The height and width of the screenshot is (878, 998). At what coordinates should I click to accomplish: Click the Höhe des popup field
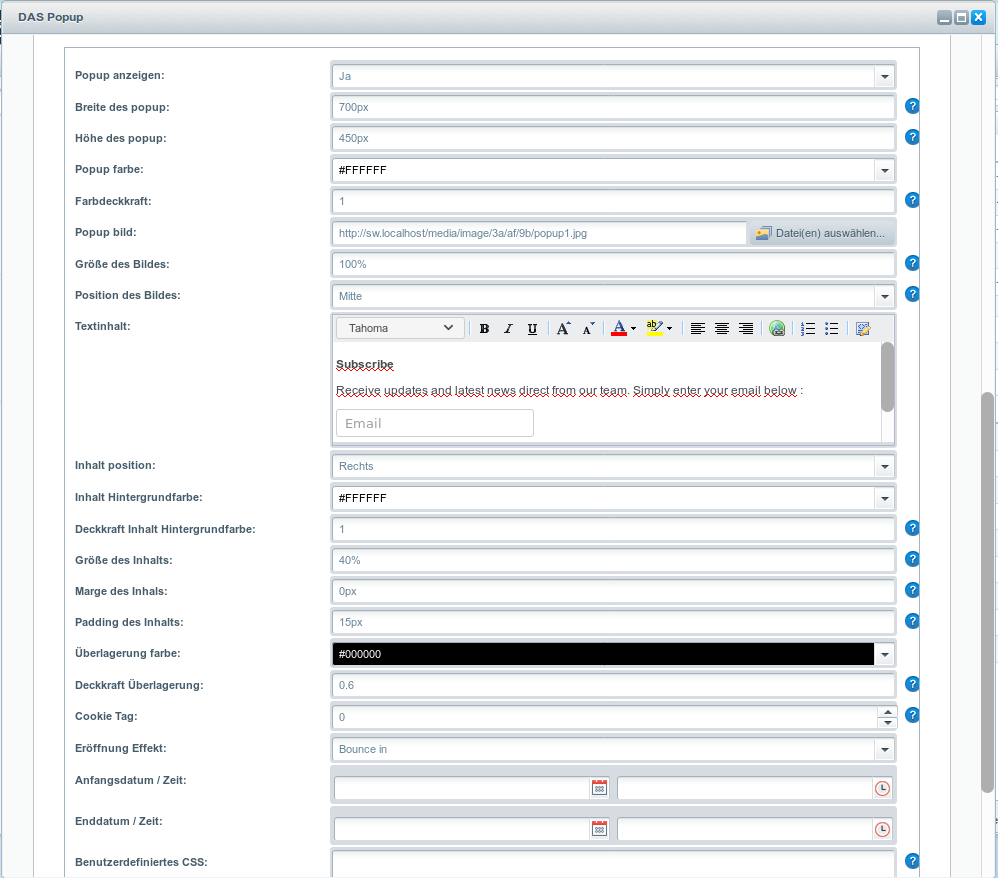pyautogui.click(x=613, y=138)
